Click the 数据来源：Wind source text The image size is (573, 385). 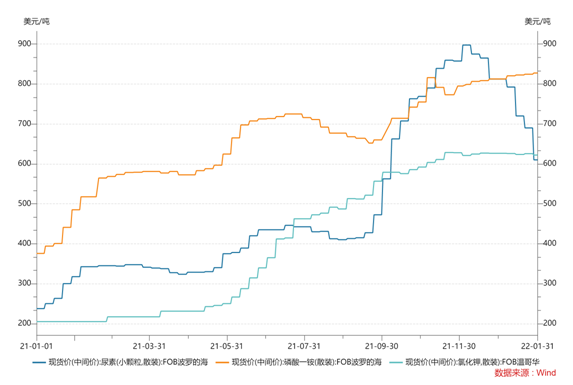pos(525,373)
